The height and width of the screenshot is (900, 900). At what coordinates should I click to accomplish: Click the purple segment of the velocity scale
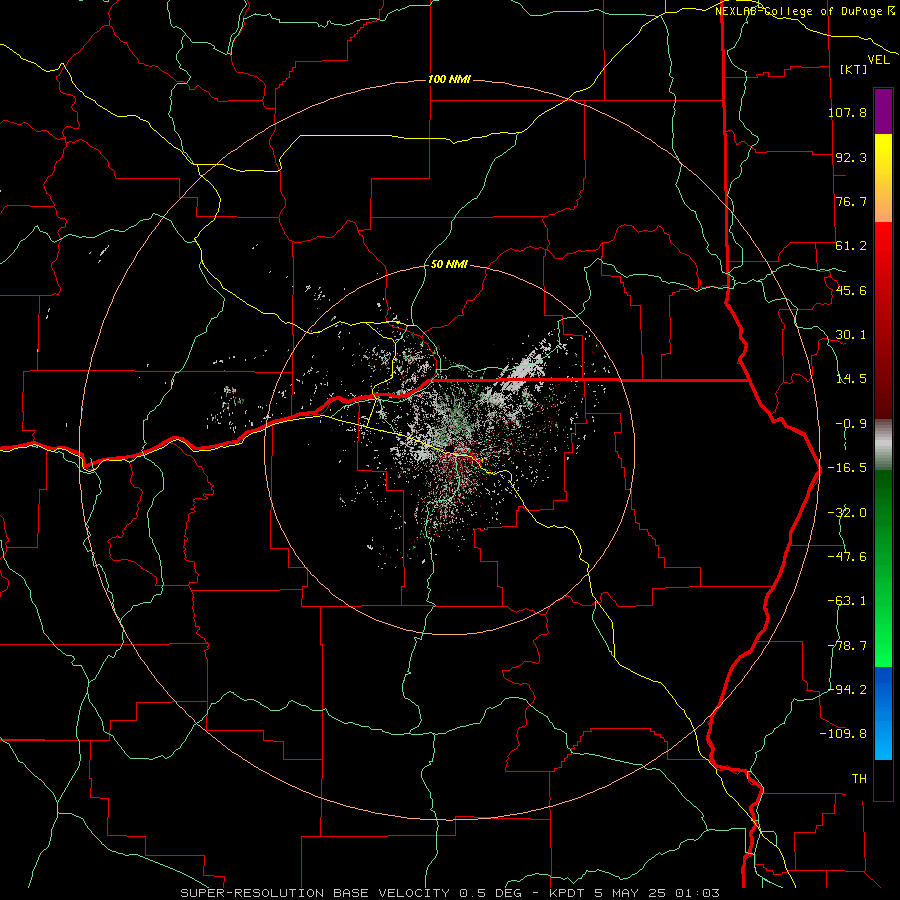click(883, 111)
